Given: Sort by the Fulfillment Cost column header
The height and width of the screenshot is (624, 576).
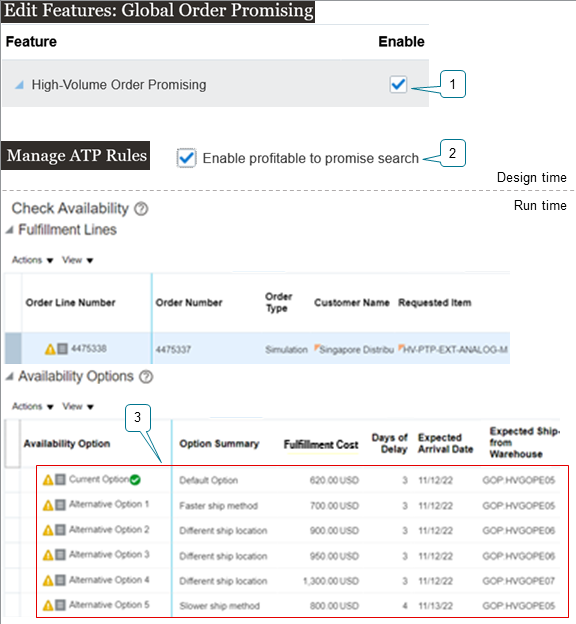Looking at the screenshot, I should (321, 445).
